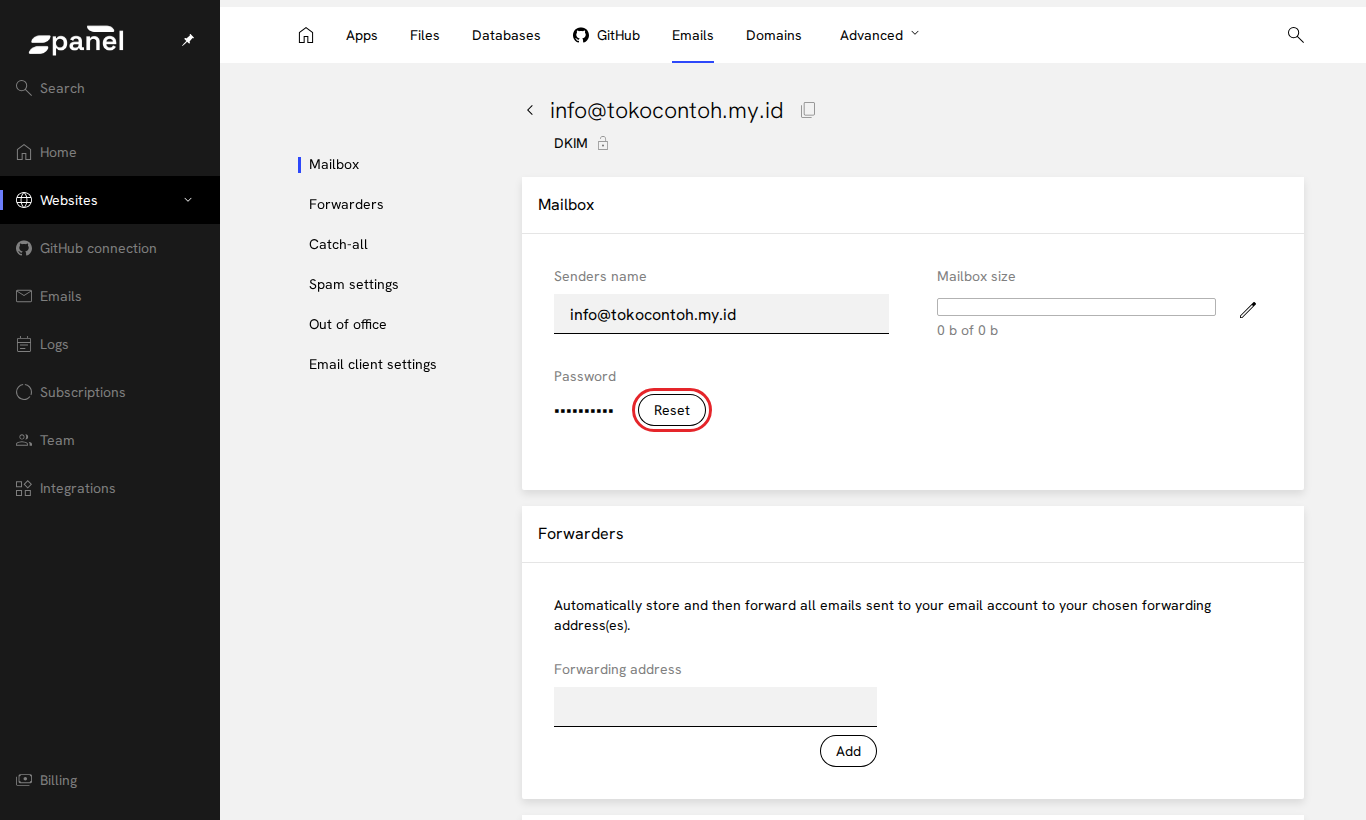Click the DKIM lock icon
The height and width of the screenshot is (820, 1366).
click(x=603, y=144)
